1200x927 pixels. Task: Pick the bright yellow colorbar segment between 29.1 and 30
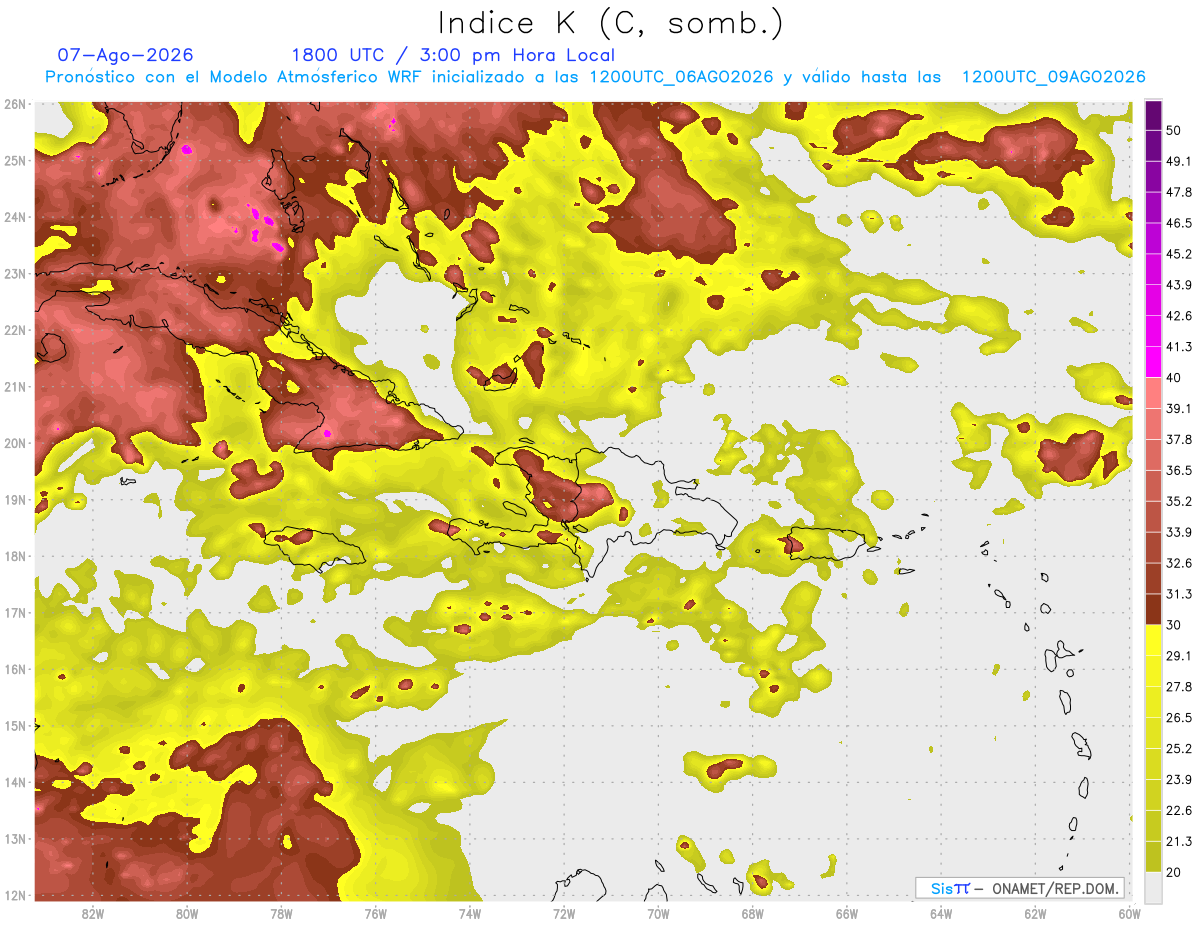pyautogui.click(x=1153, y=640)
